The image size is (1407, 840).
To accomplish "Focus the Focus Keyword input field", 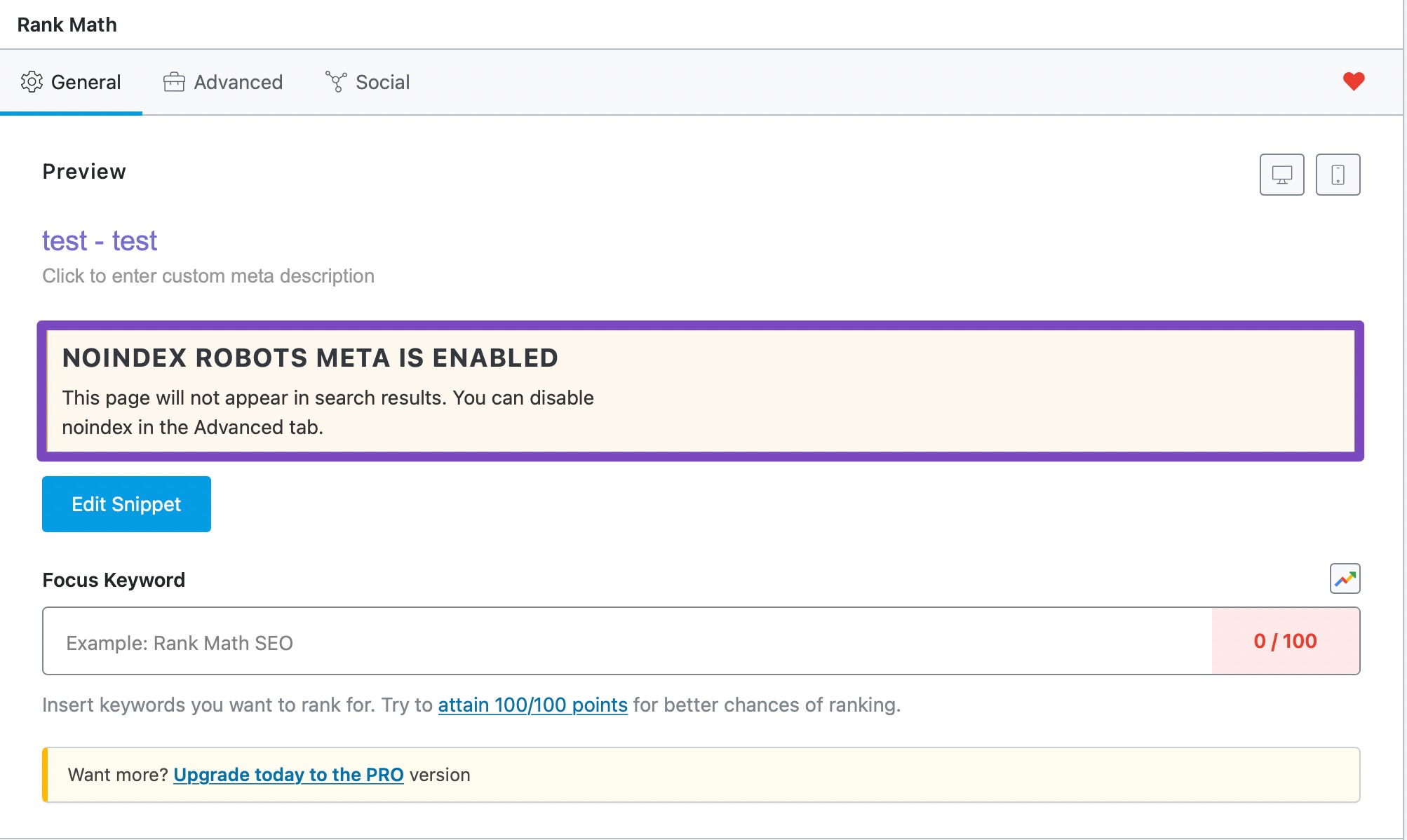I will (627, 641).
